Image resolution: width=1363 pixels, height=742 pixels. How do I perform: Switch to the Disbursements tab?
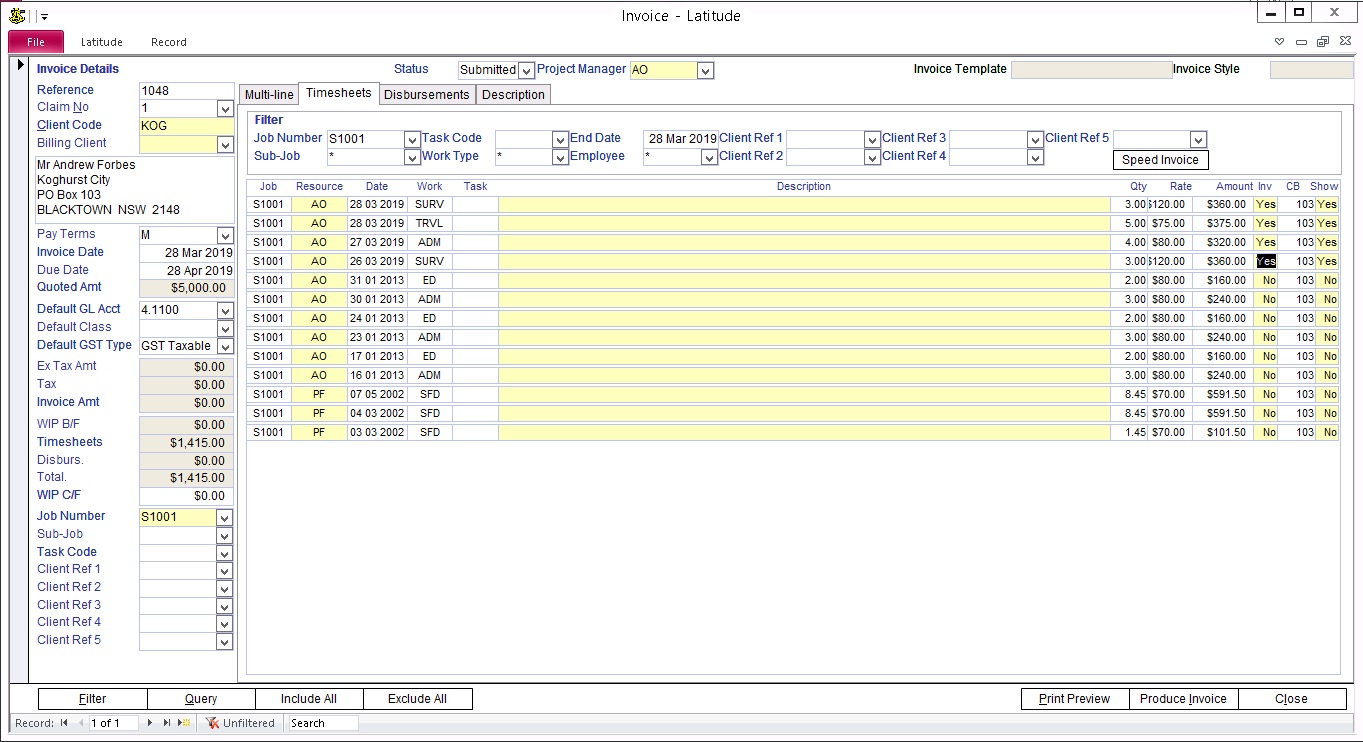click(427, 95)
